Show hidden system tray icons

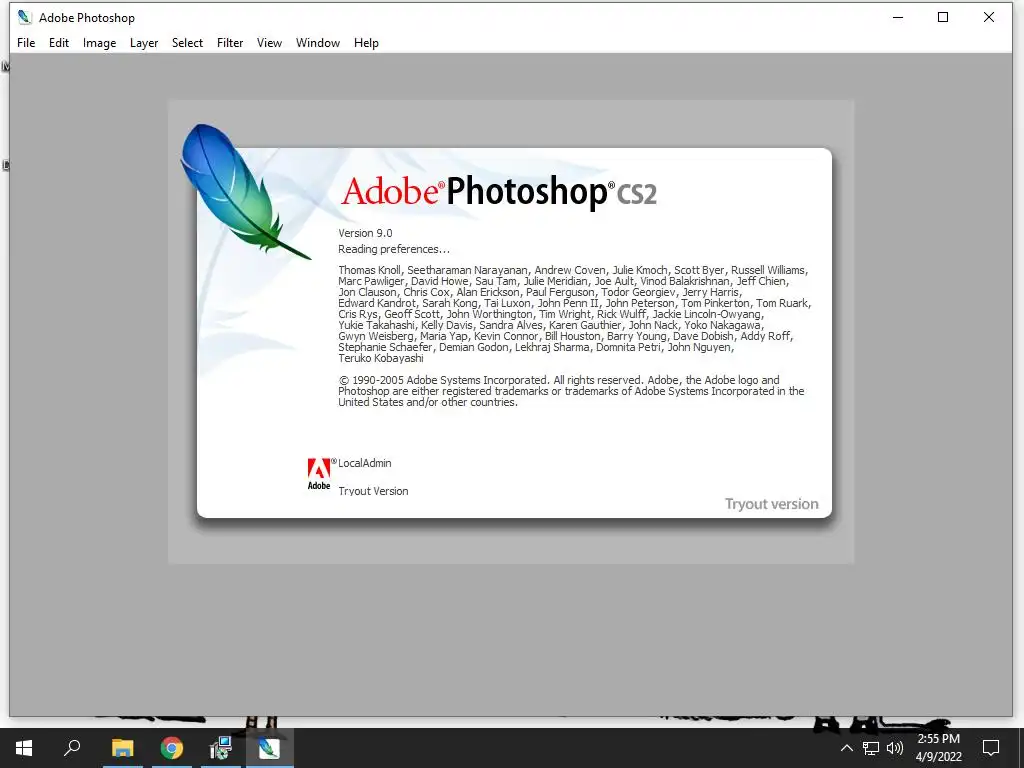pos(846,748)
